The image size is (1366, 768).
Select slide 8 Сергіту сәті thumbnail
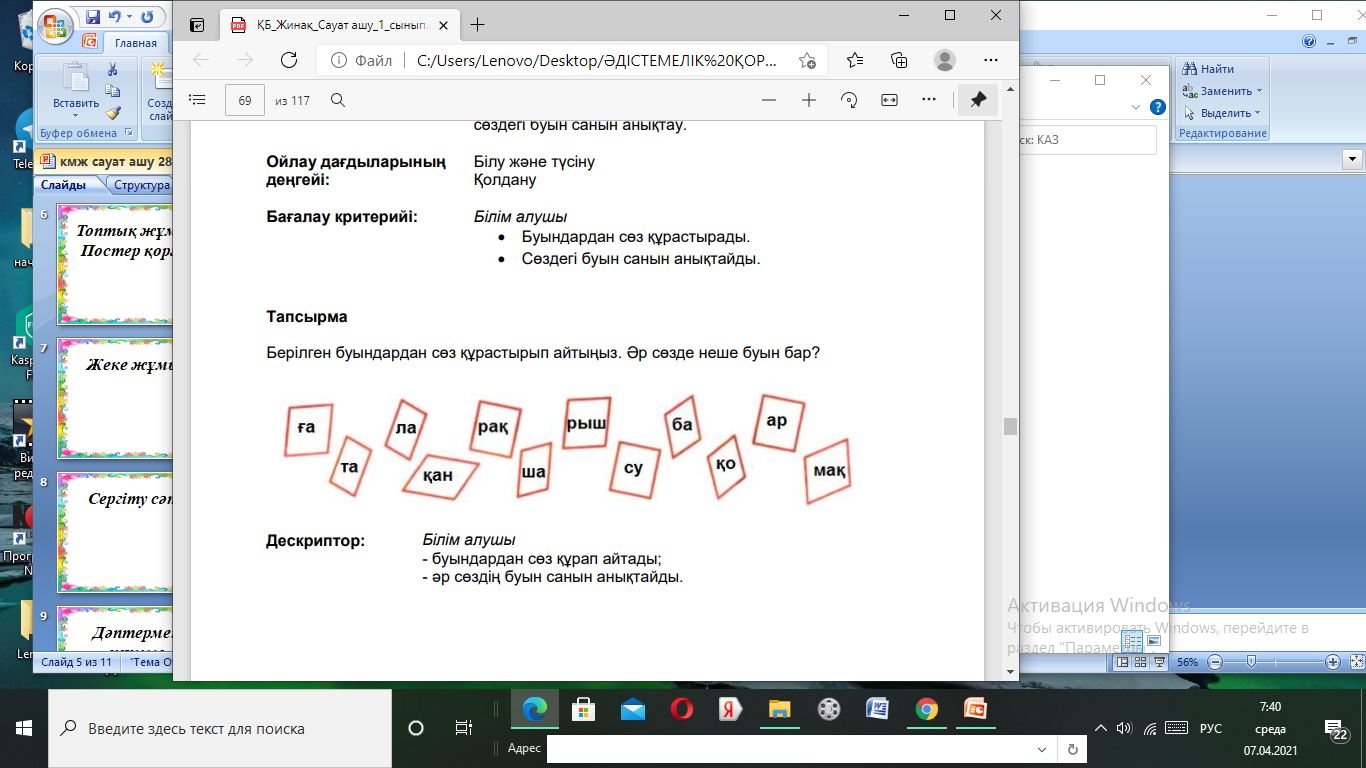116,531
